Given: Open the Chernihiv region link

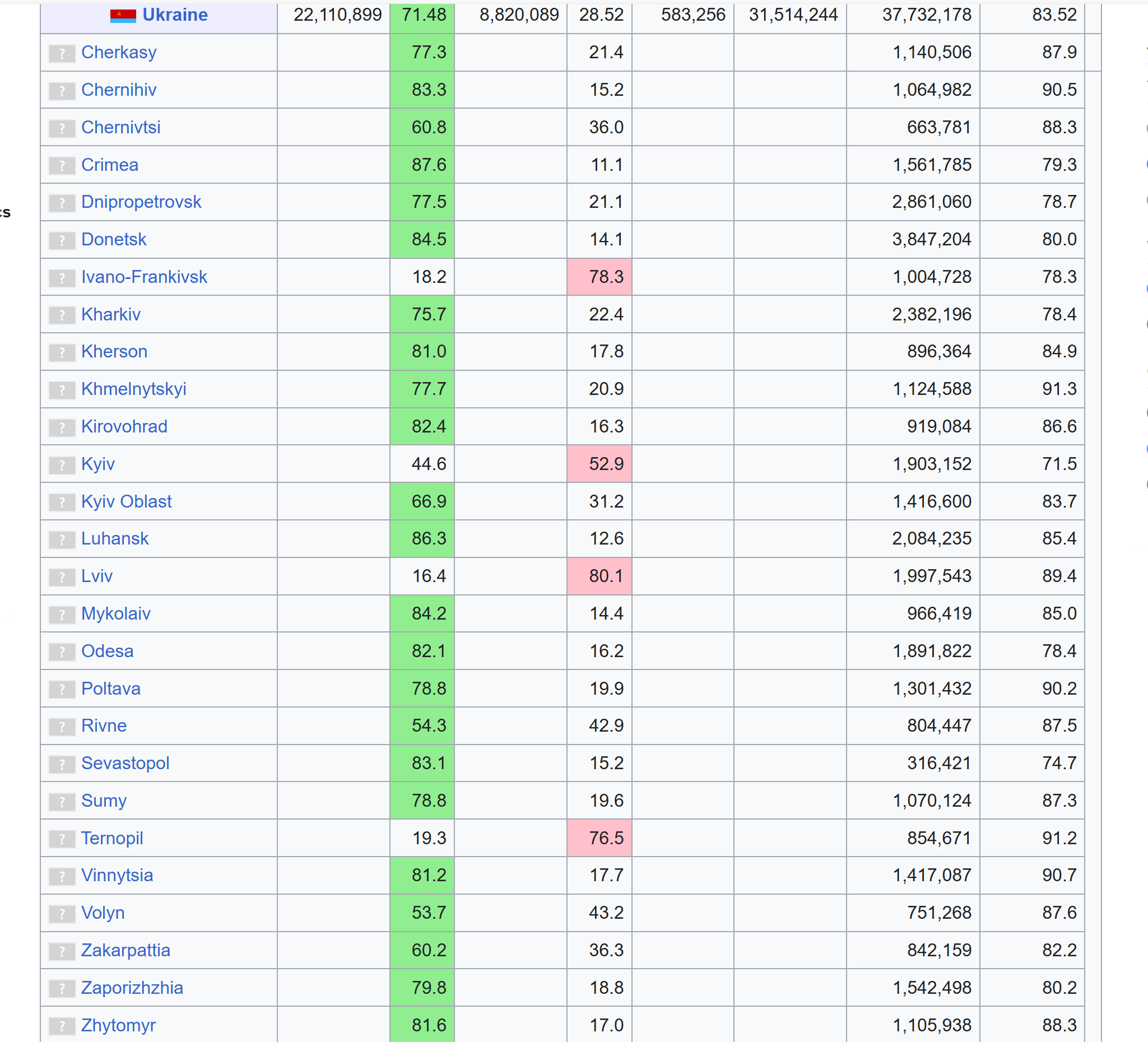Looking at the screenshot, I should click(118, 90).
